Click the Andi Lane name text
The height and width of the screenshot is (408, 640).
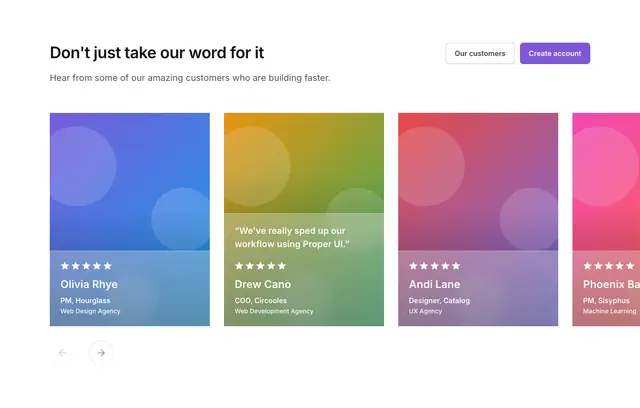click(434, 284)
